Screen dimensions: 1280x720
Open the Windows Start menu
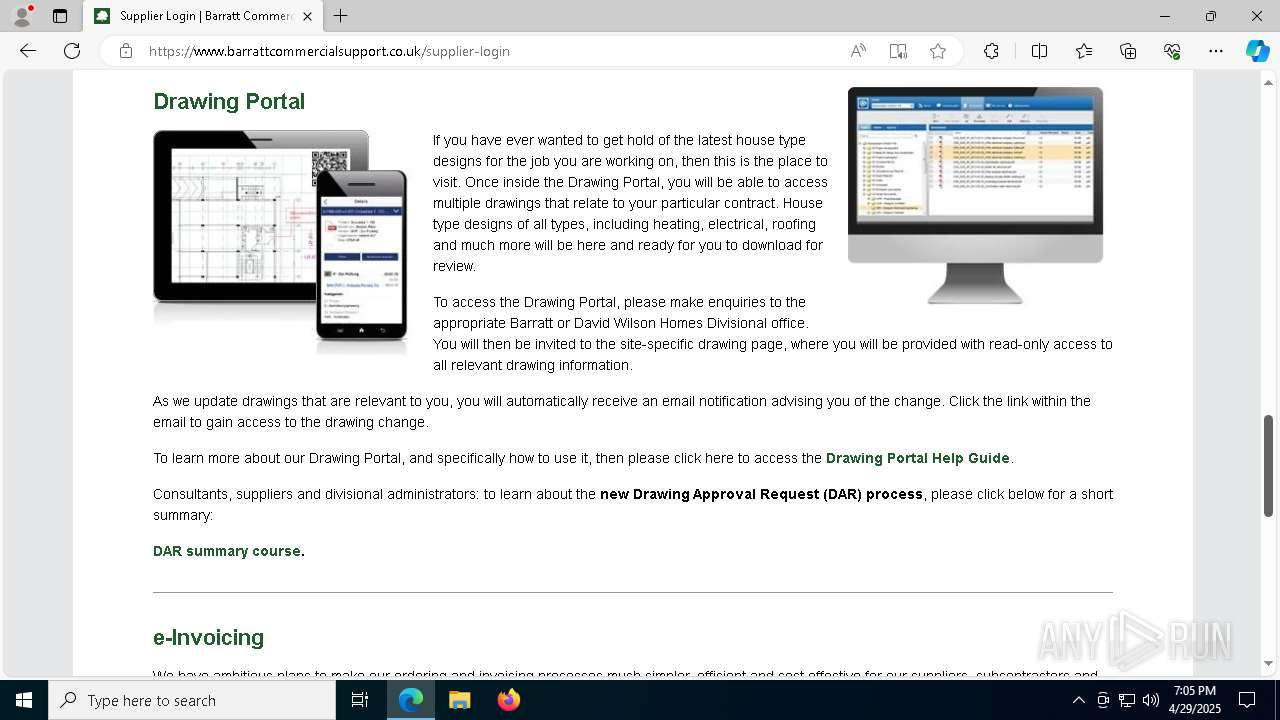24,700
